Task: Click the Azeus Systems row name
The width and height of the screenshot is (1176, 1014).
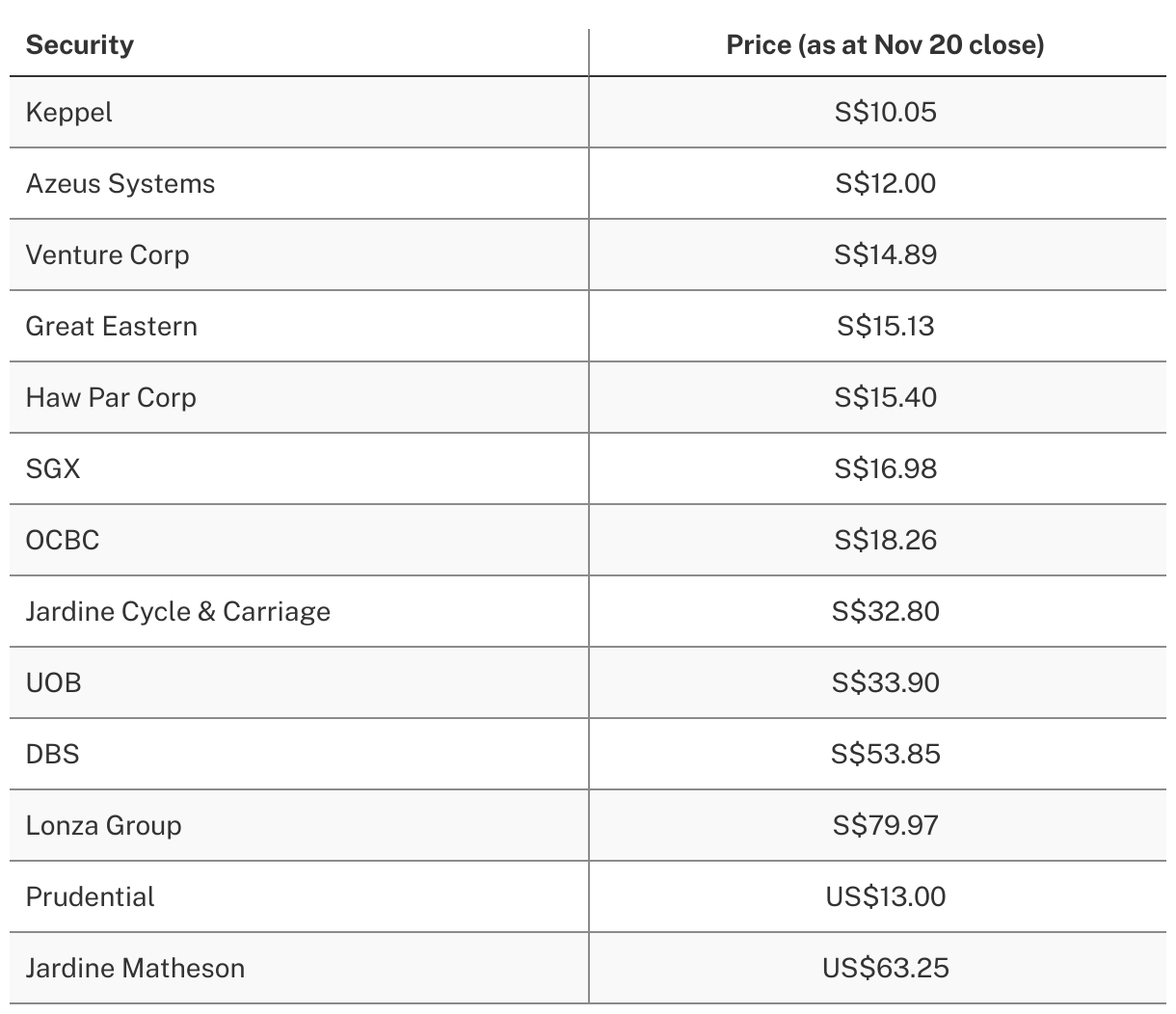Action: [120, 184]
